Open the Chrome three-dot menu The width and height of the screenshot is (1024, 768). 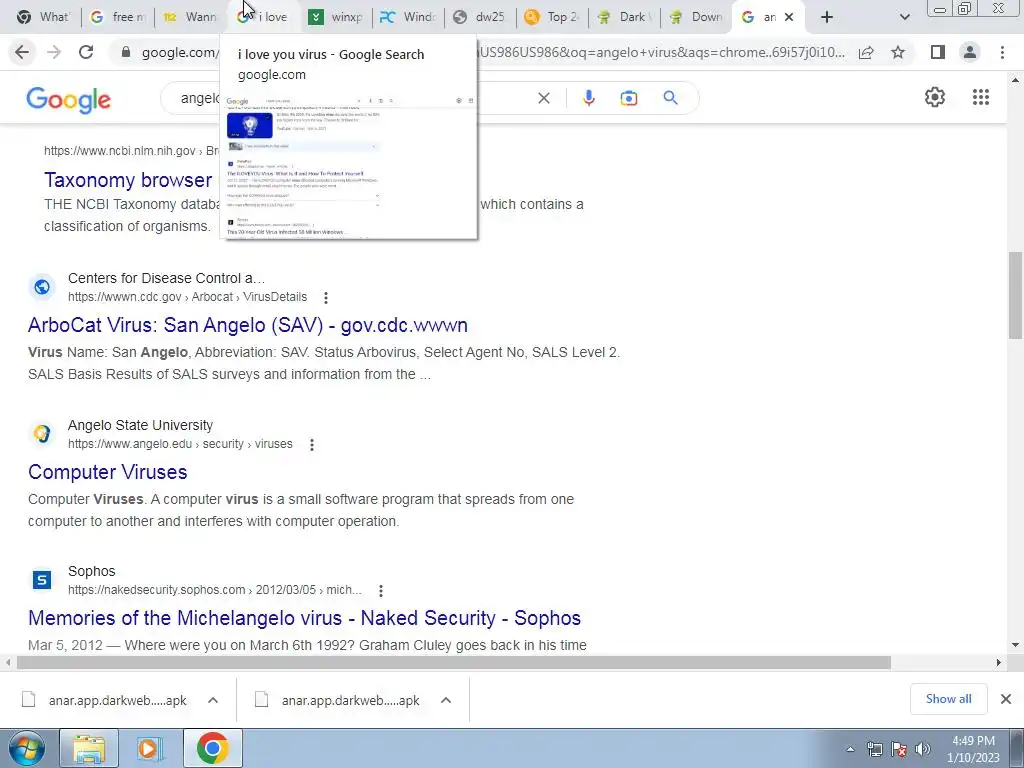point(1002,52)
